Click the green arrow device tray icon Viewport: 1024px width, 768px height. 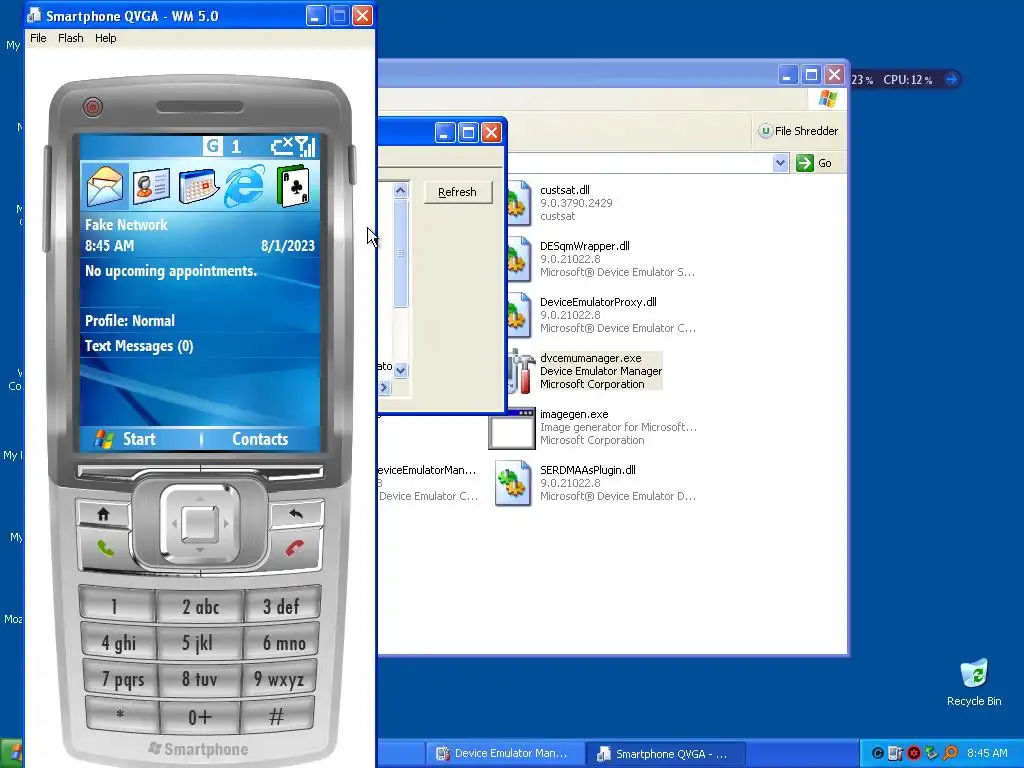[932, 753]
